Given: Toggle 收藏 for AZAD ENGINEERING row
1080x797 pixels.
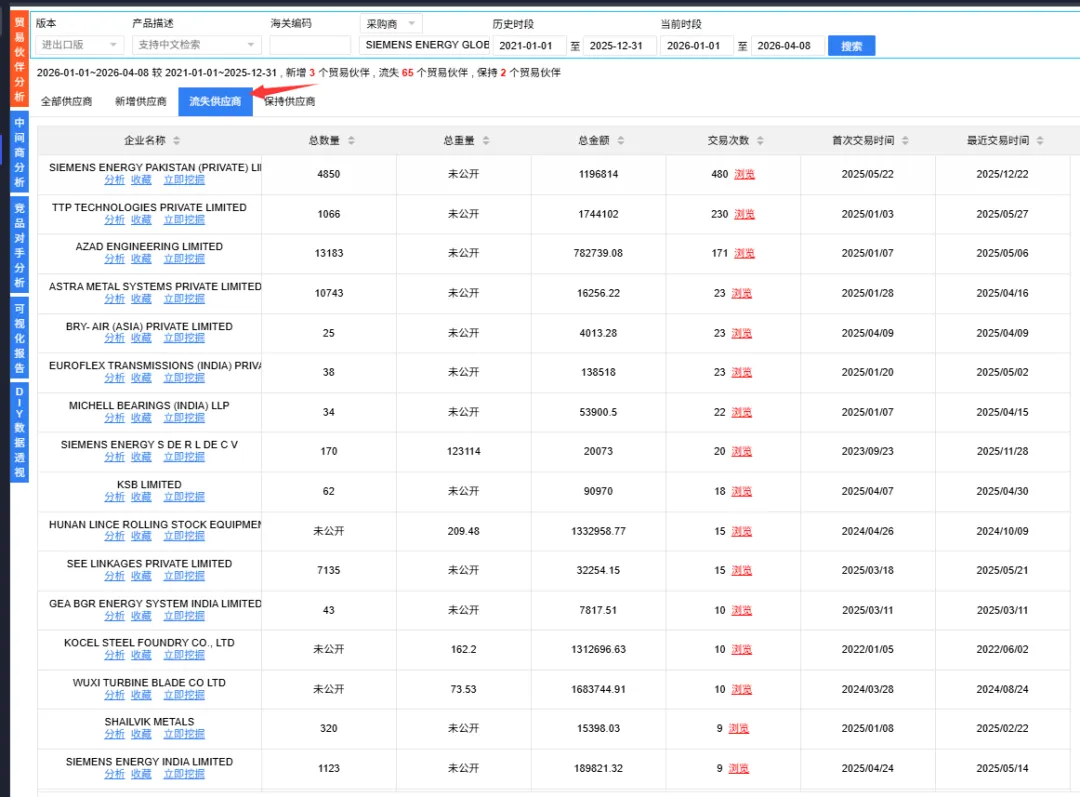Looking at the screenshot, I should [x=140, y=258].
